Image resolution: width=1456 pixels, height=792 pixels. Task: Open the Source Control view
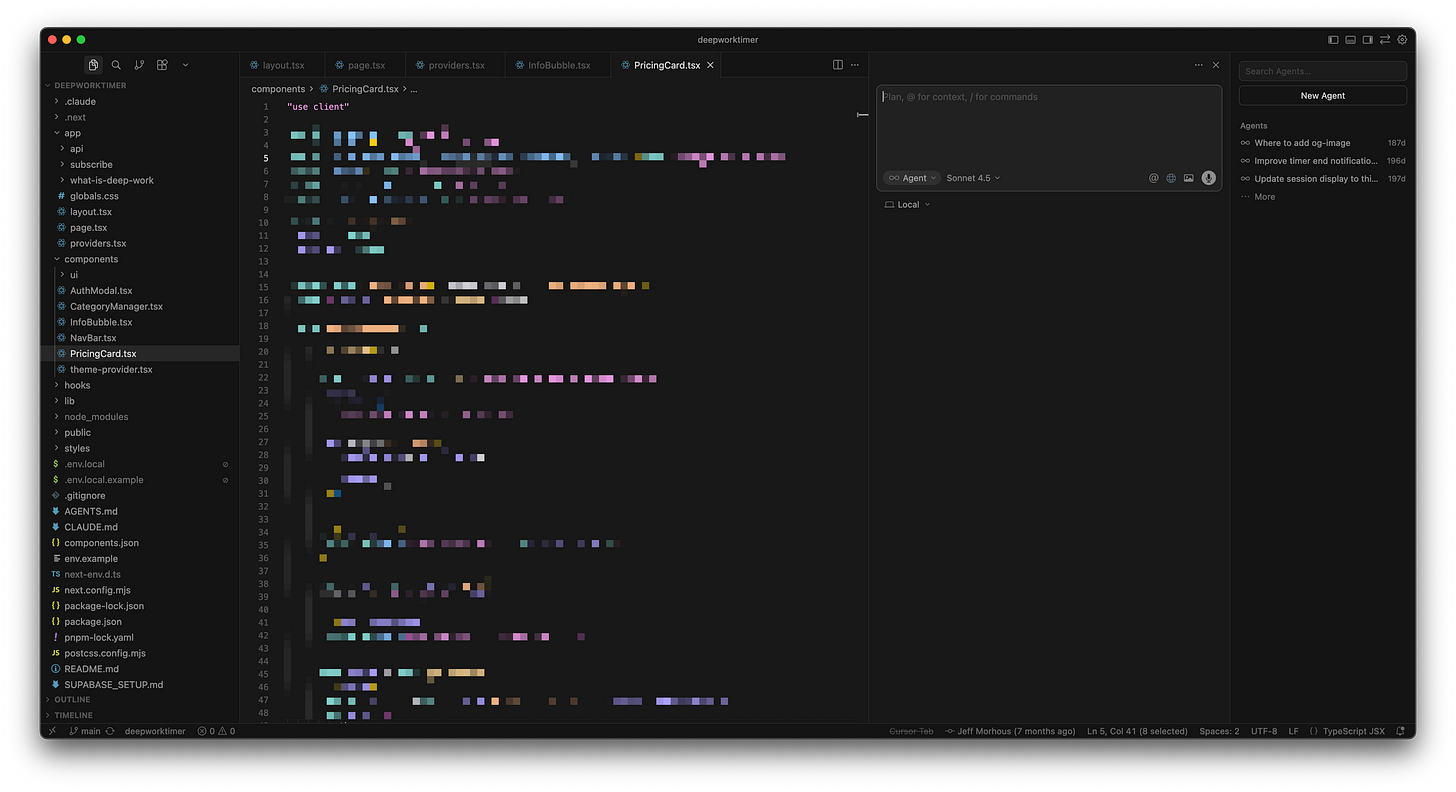pos(139,64)
